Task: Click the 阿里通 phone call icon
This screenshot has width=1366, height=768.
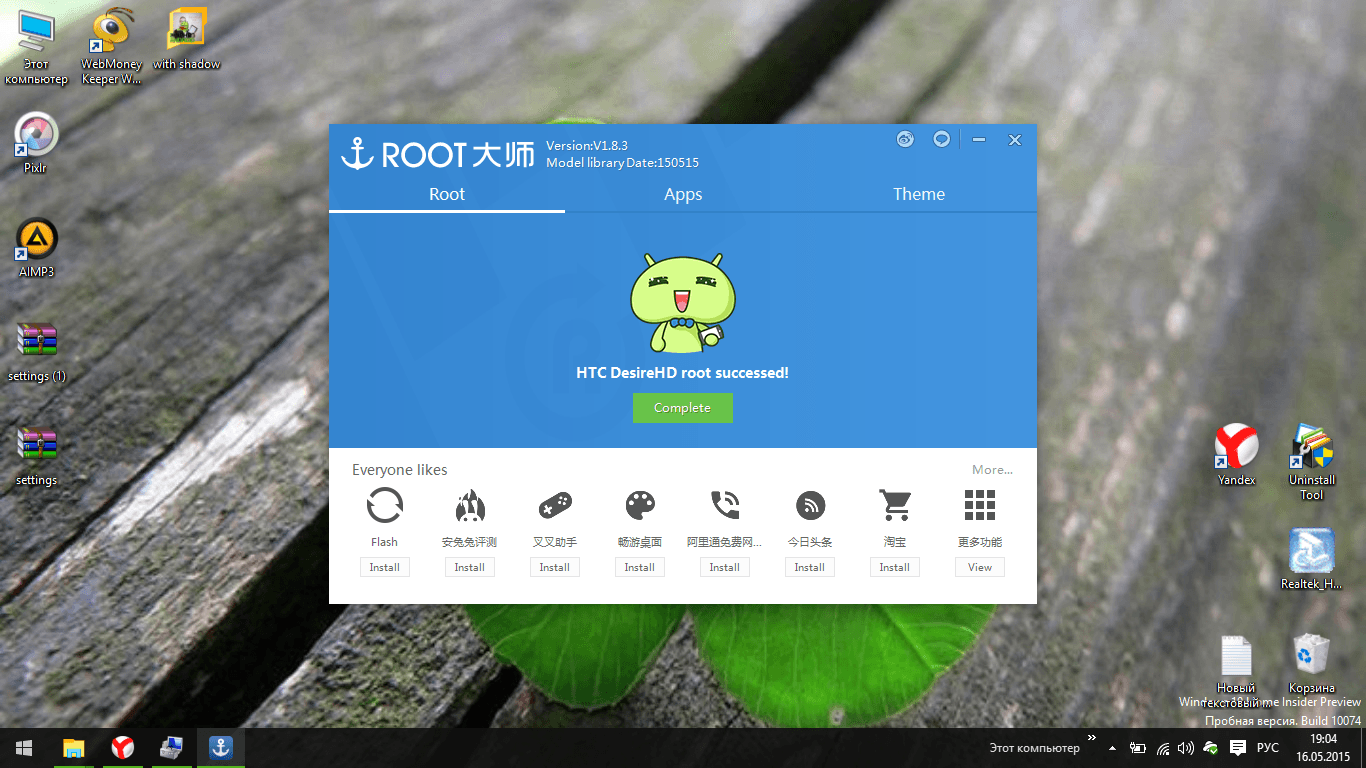Action: tap(725, 506)
